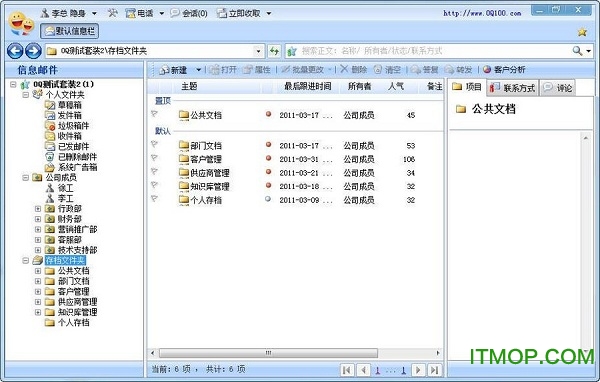This screenshot has height=382, width=600.
Task: Select 个人存档 row in the list
Action: (295, 200)
